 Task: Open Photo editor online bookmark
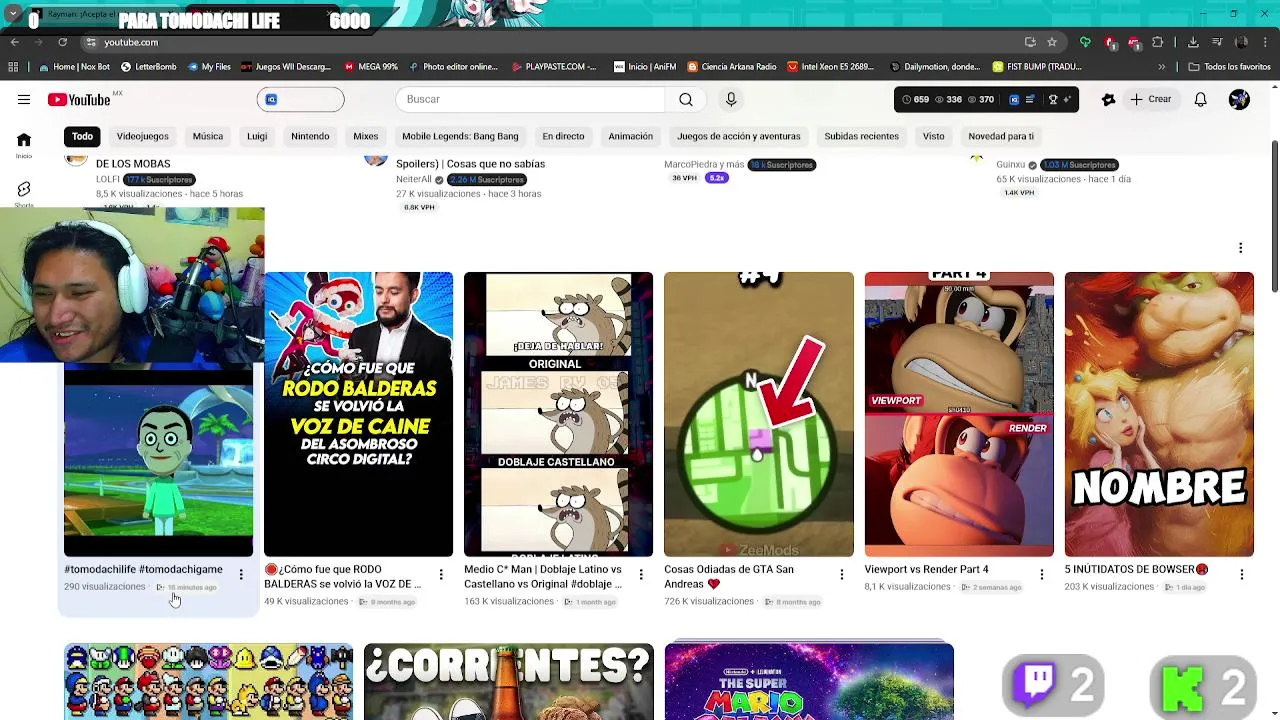(452, 67)
